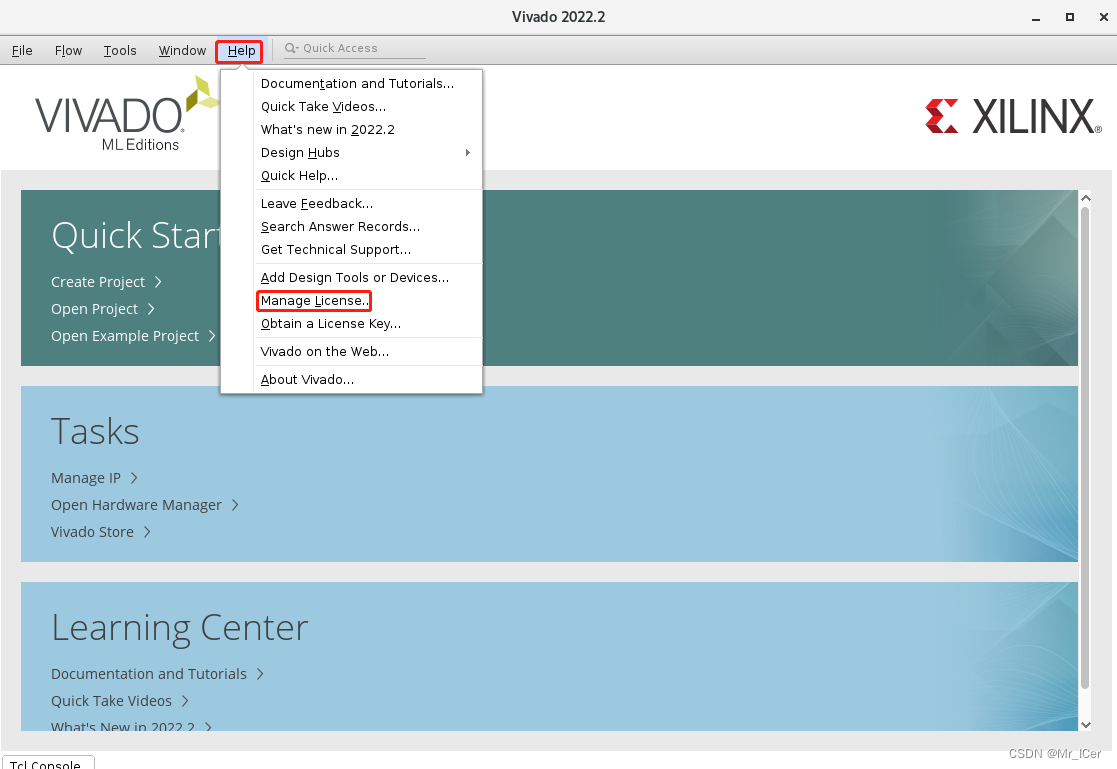1117x769 pixels.
Task: Open the Window menu
Action: coord(182,51)
